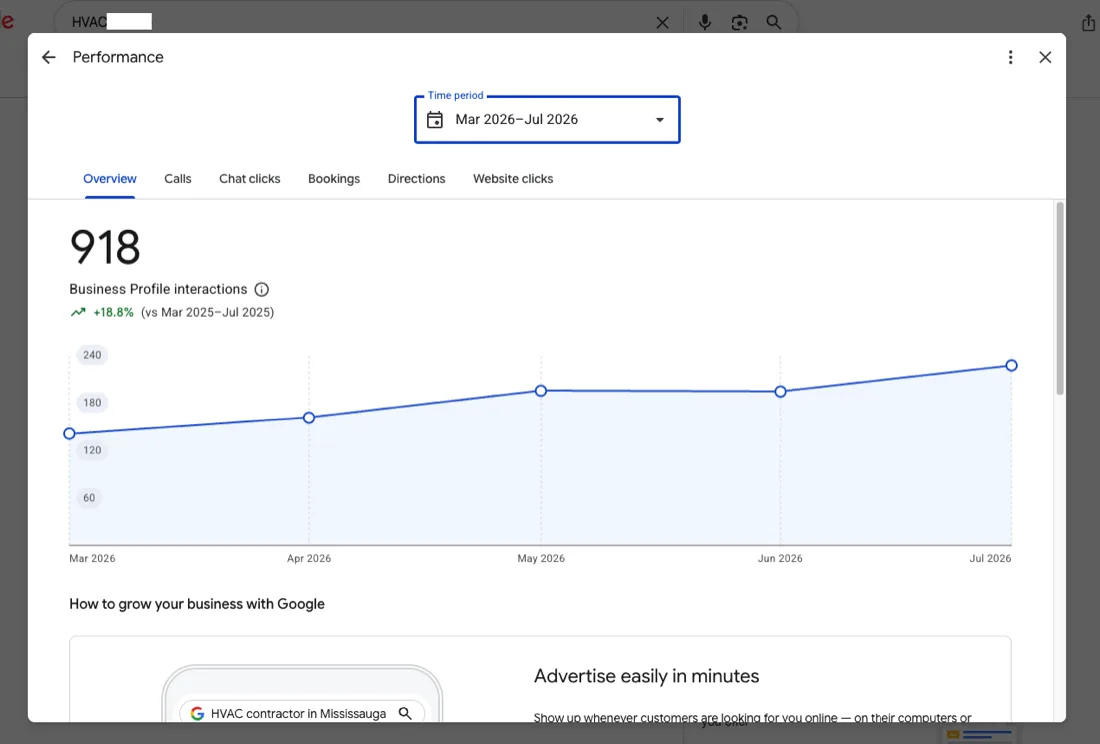Click the +18.8% change value

(x=113, y=313)
